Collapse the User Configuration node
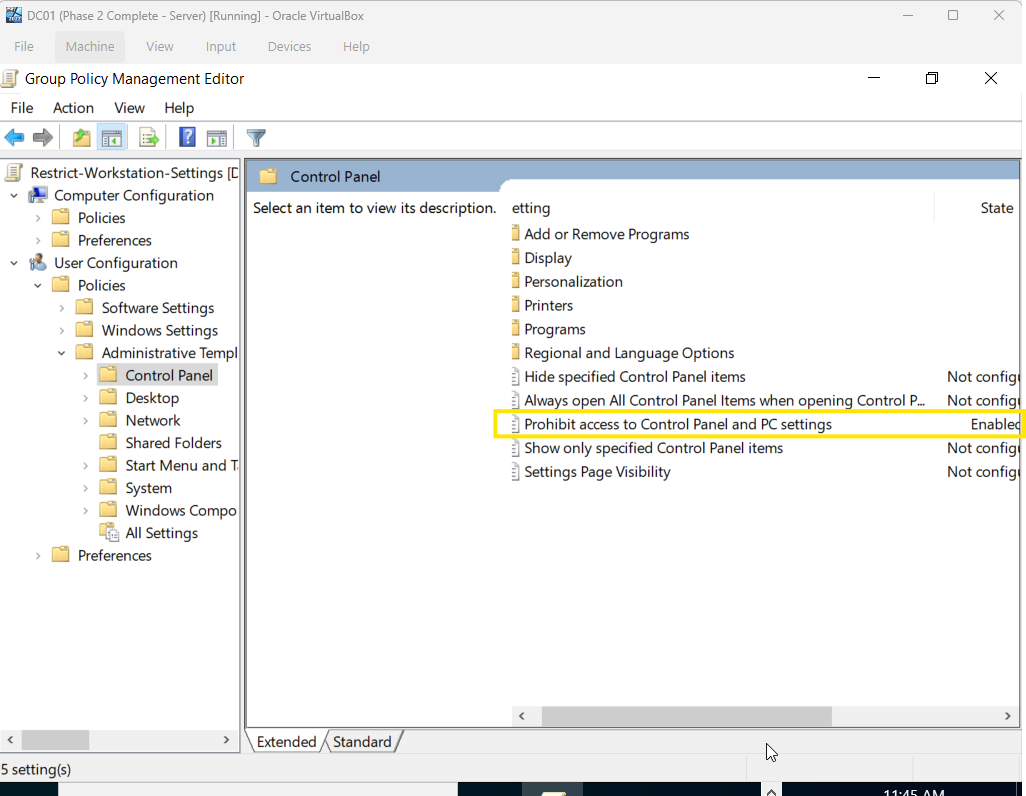The width and height of the screenshot is (1026, 796). pyautogui.click(x=14, y=262)
